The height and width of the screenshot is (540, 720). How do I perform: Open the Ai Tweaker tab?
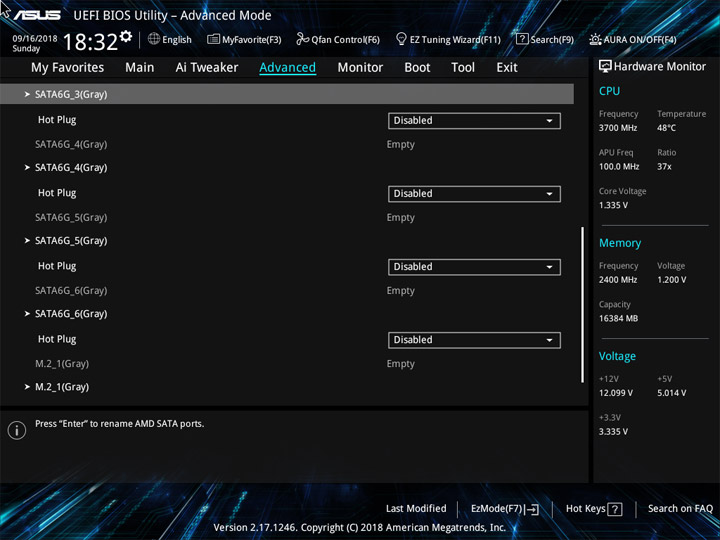pyautogui.click(x=207, y=68)
